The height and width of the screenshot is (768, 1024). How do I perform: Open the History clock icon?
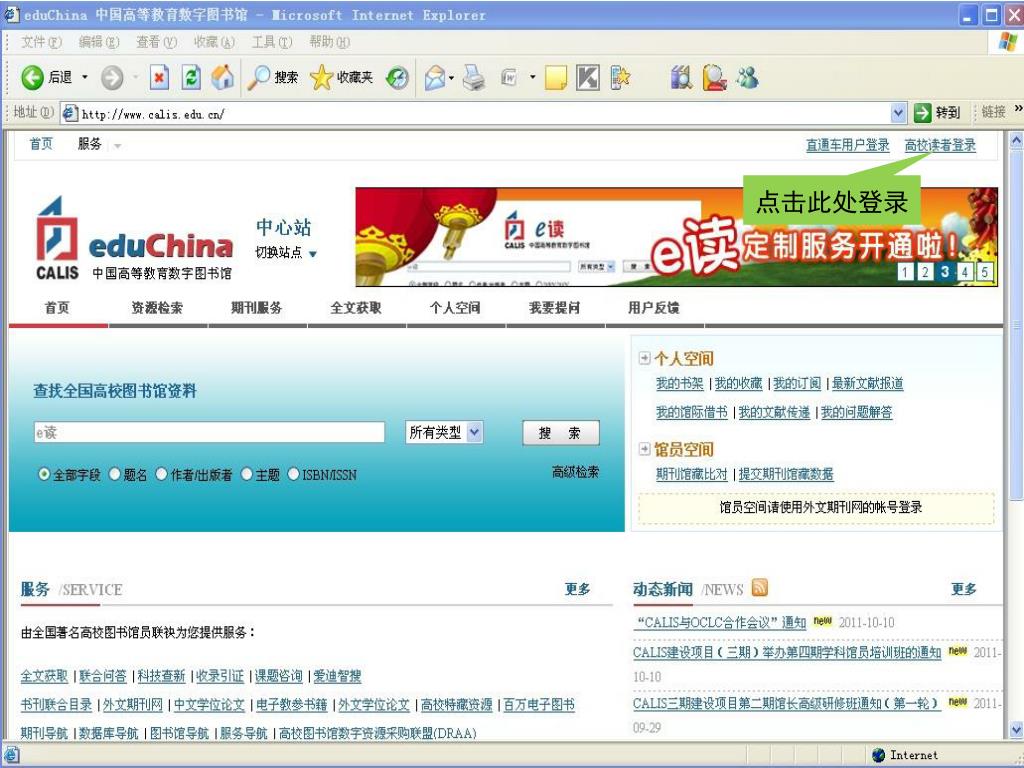pyautogui.click(x=397, y=78)
